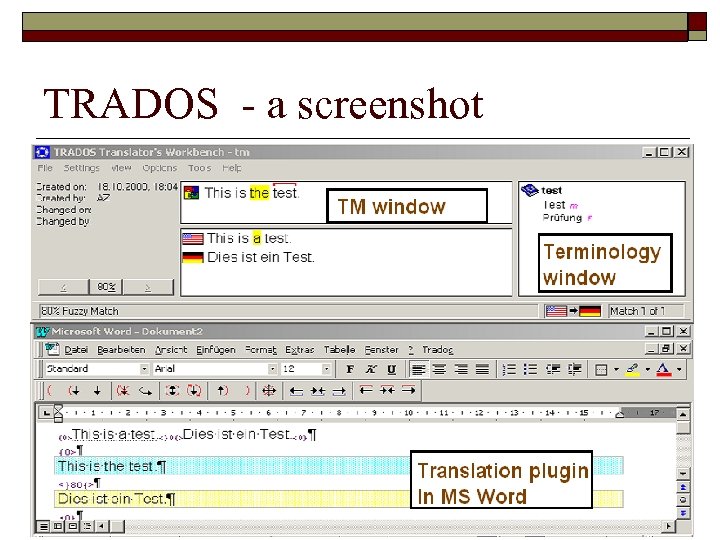Open the Extras menu in Word

point(299,350)
